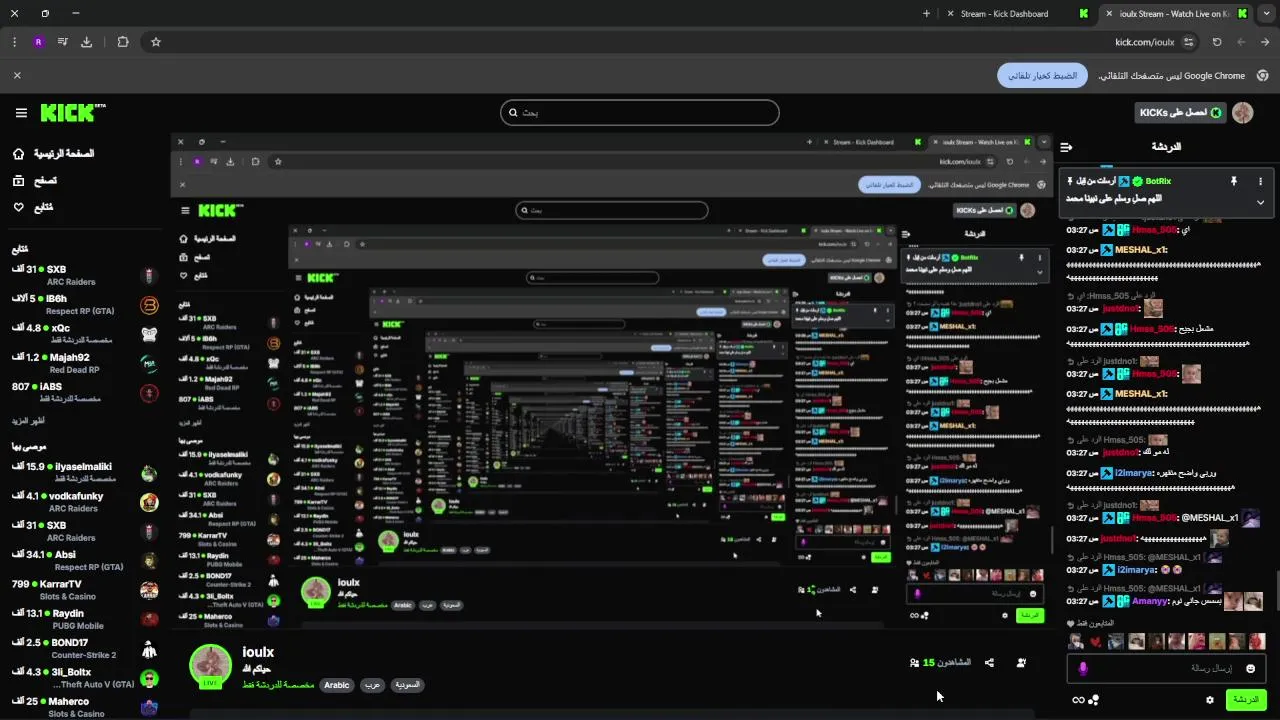Click the إرسال رسالة chat message field
Viewport: 1280px width, 720px height.
(x=1166, y=668)
